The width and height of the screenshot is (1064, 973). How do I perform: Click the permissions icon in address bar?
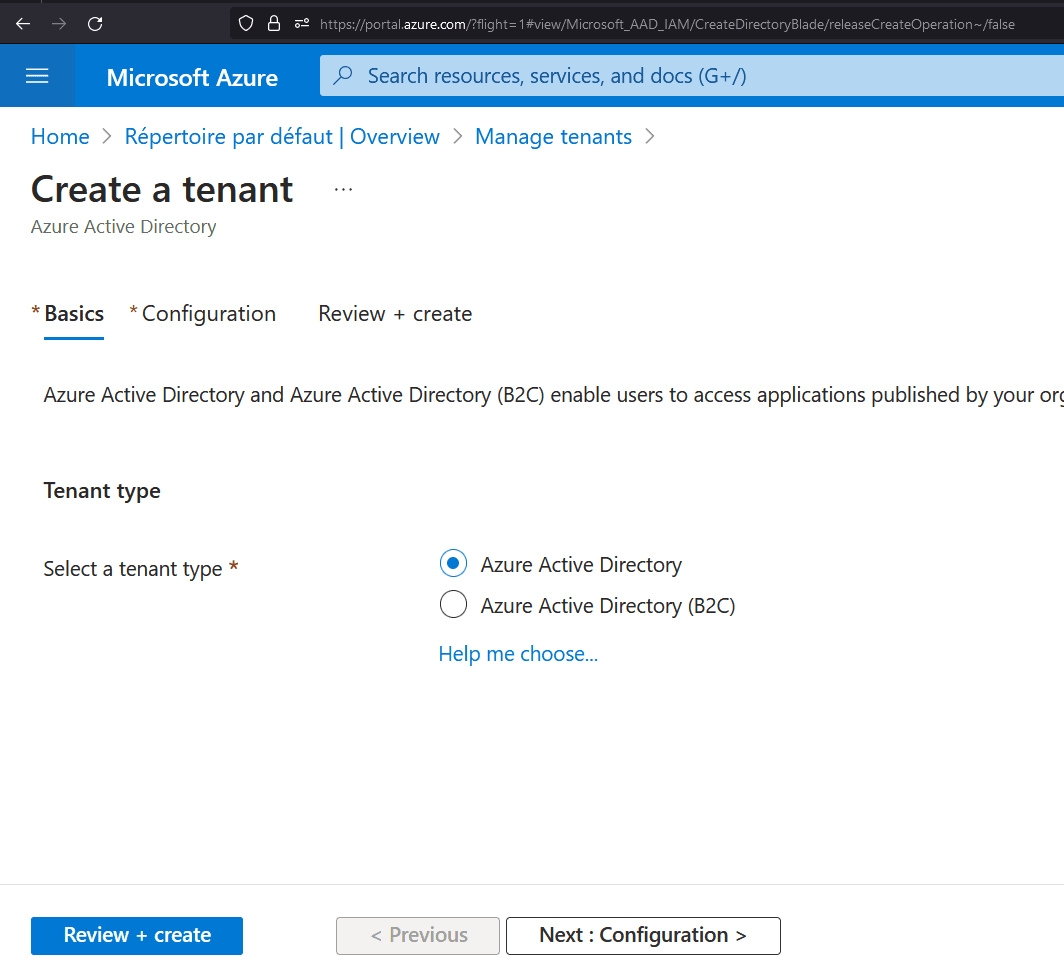coord(301,23)
